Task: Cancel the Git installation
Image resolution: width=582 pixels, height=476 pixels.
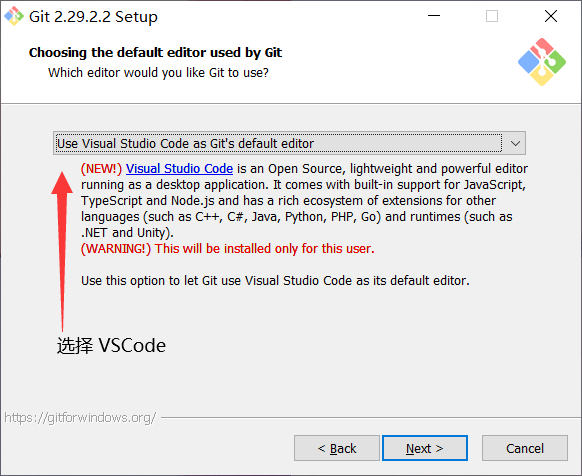Action: [525, 448]
